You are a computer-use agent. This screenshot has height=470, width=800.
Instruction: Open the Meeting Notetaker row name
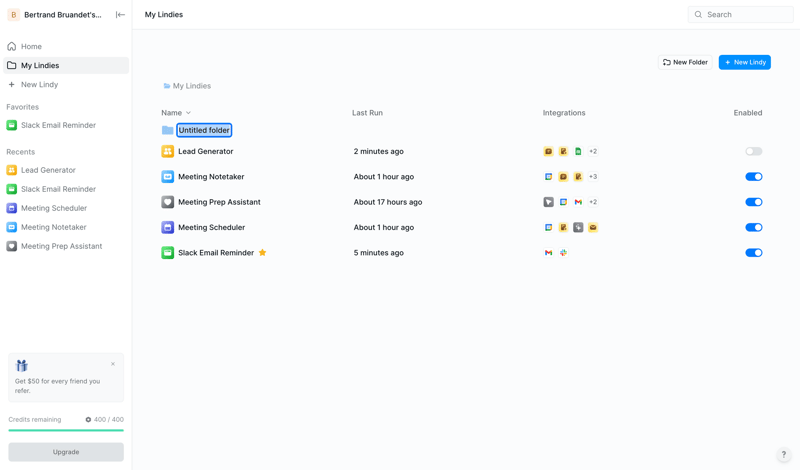point(211,177)
